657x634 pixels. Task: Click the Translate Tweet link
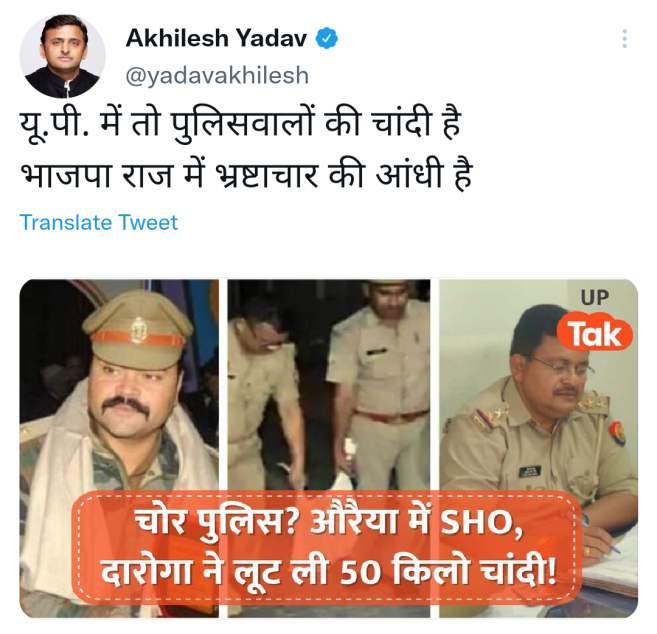[x=99, y=222]
